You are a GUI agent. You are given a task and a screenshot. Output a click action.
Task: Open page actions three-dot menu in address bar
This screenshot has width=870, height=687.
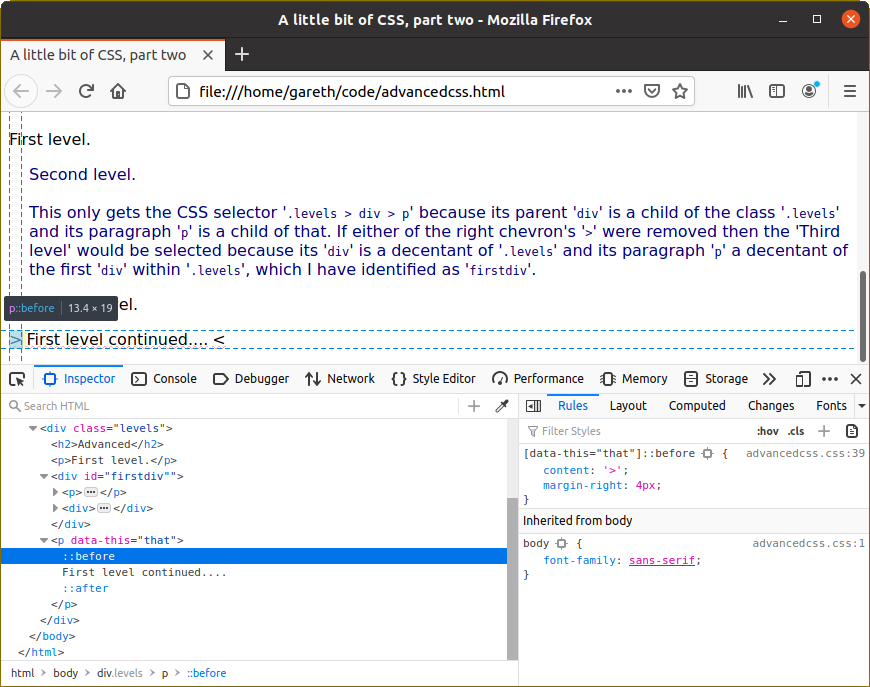[624, 91]
